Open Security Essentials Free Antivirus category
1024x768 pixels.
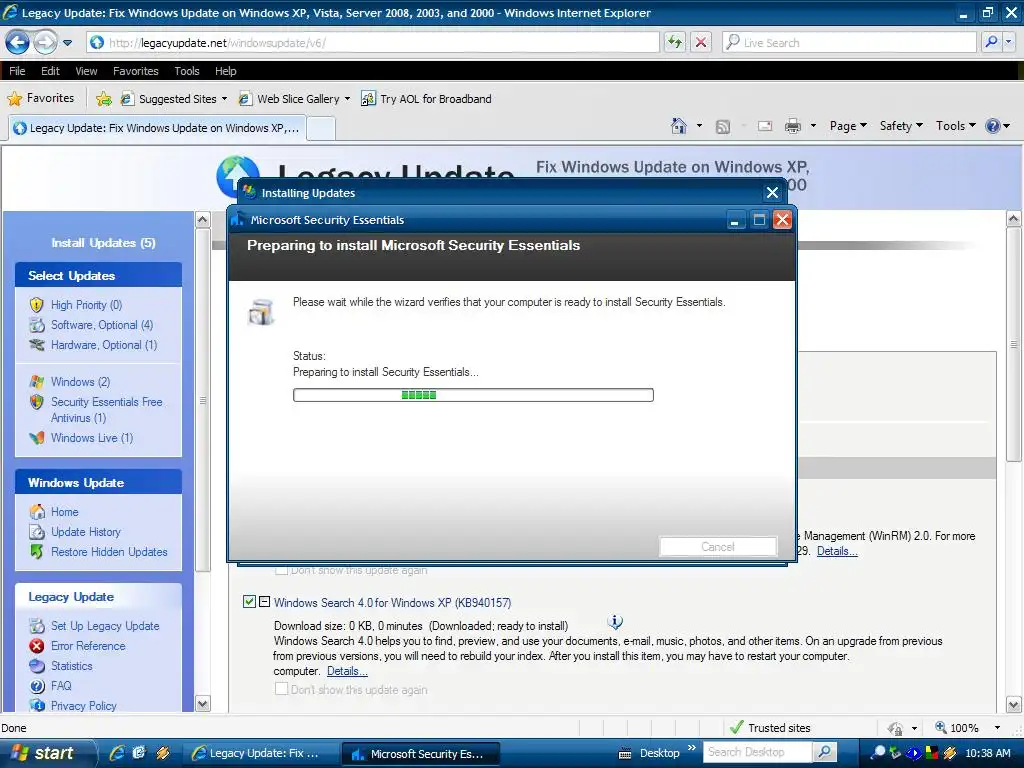(106, 409)
